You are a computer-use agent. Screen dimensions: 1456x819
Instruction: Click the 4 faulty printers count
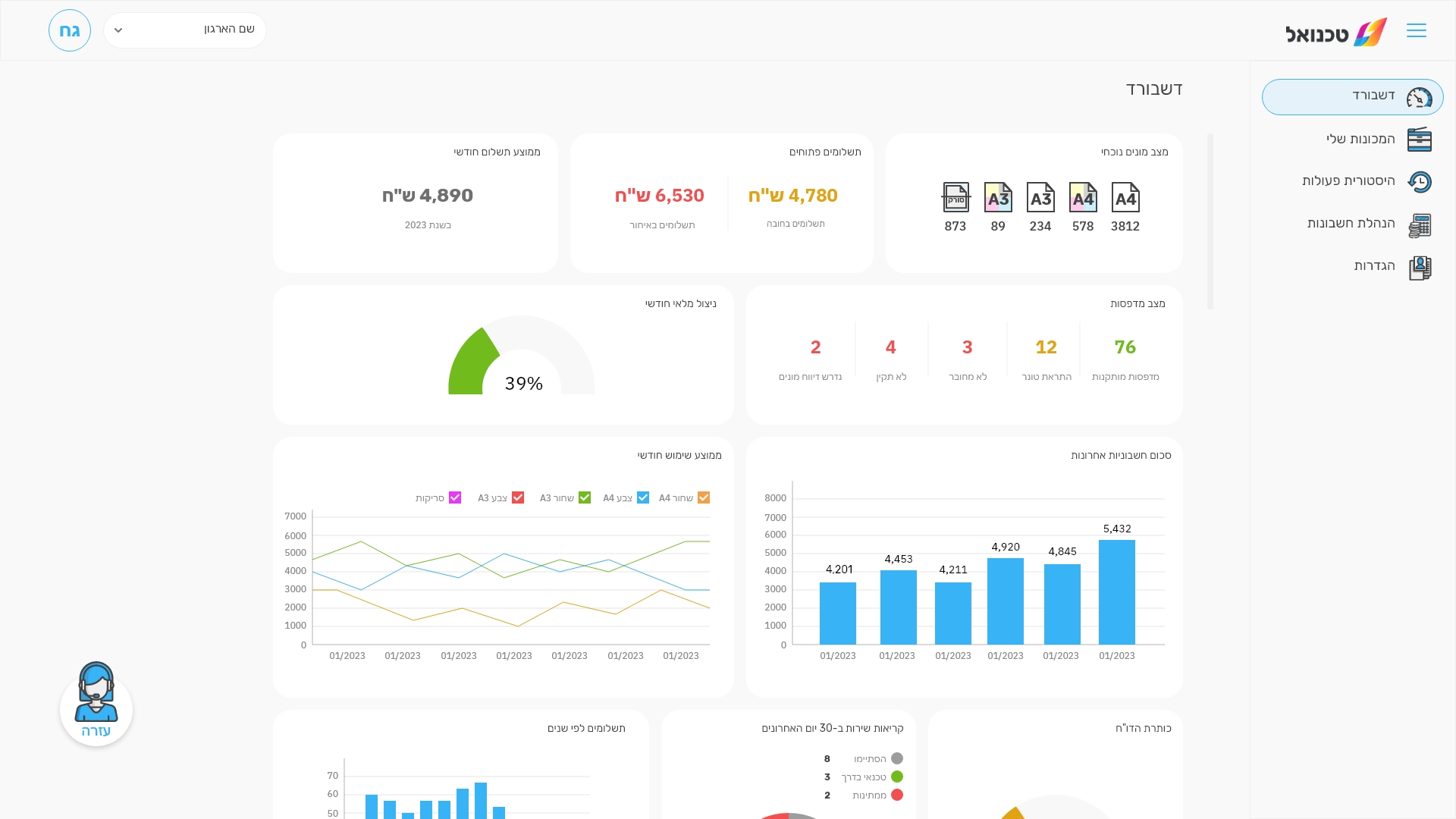(x=891, y=347)
